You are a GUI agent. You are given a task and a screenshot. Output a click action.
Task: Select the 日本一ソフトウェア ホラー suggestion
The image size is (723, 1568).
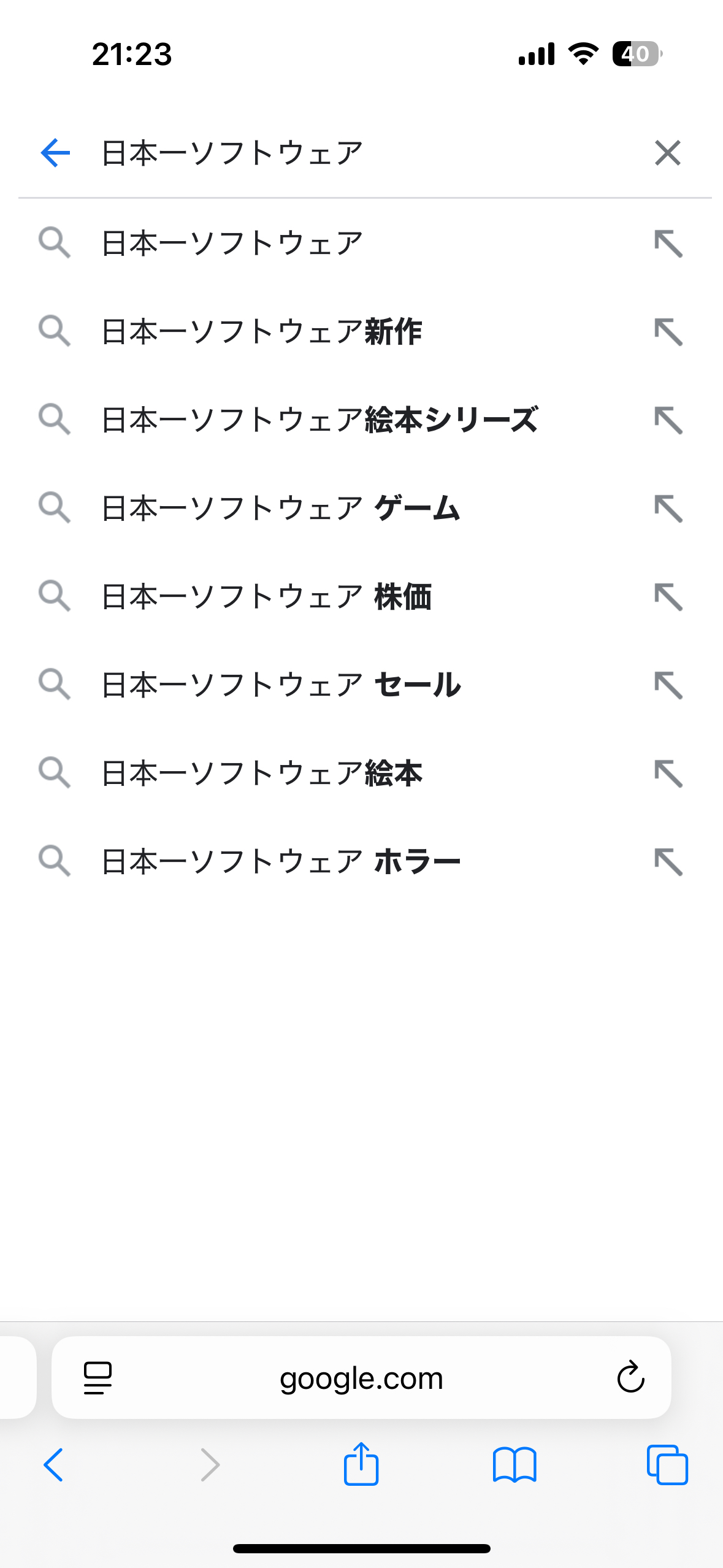281,862
